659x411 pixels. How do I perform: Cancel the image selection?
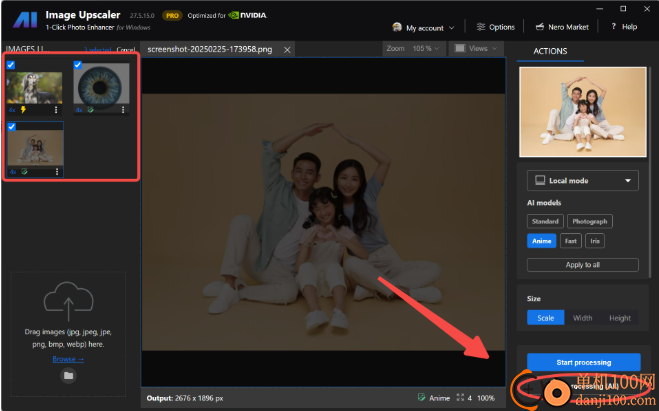(x=126, y=50)
